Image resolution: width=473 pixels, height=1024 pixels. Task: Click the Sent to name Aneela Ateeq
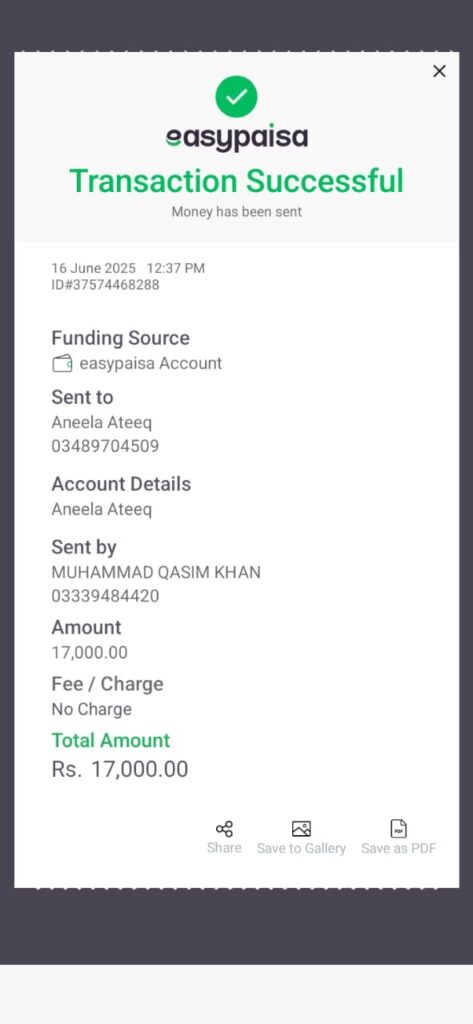101,423
